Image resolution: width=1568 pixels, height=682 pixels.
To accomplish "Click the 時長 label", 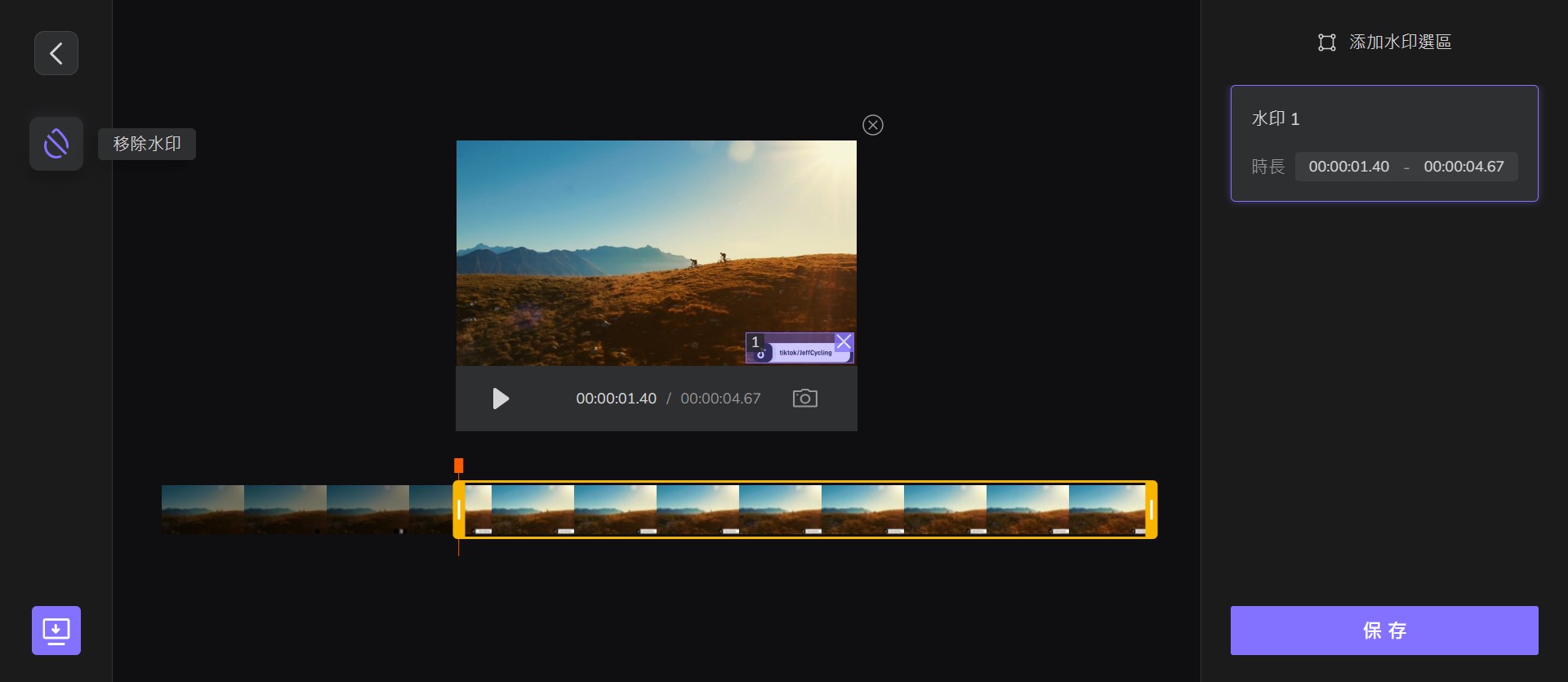I will coord(1268,167).
